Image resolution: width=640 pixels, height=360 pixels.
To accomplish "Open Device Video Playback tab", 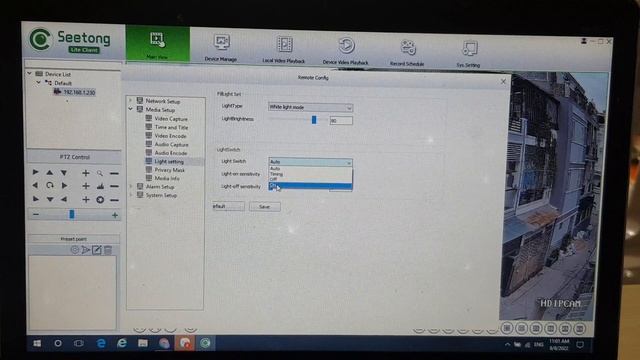I will pos(345,50).
